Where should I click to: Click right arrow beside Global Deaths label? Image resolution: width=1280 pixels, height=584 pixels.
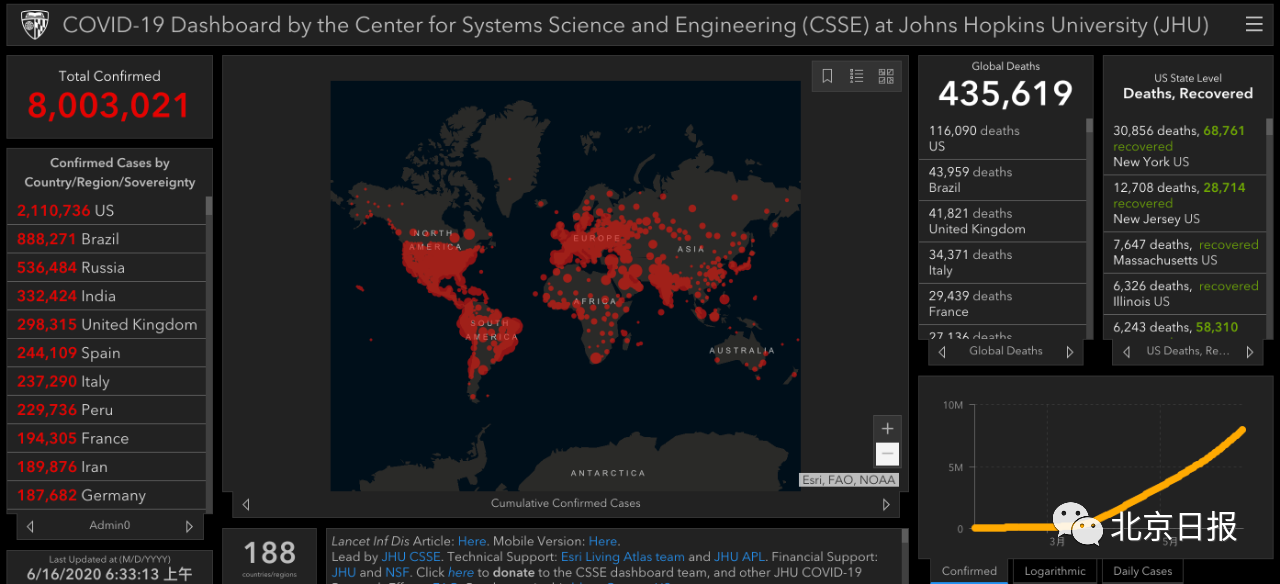point(1069,352)
